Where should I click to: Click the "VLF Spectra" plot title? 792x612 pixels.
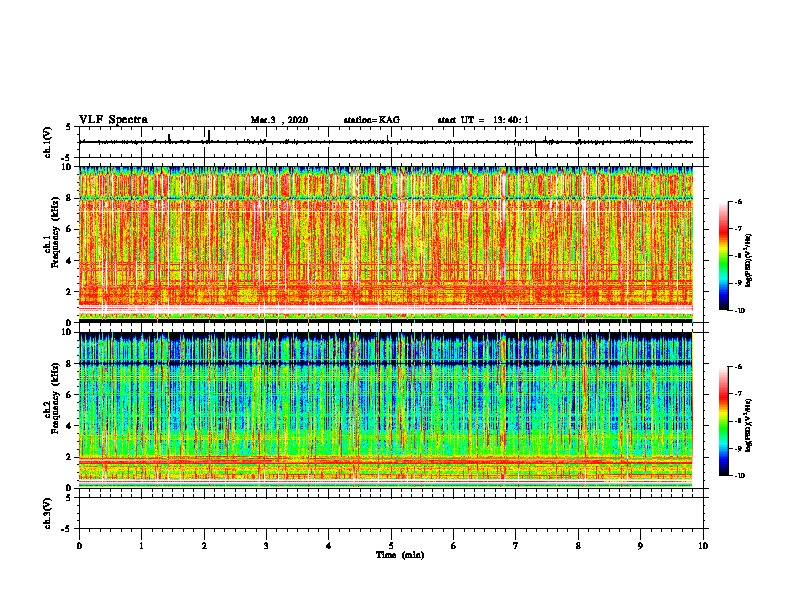[113, 119]
